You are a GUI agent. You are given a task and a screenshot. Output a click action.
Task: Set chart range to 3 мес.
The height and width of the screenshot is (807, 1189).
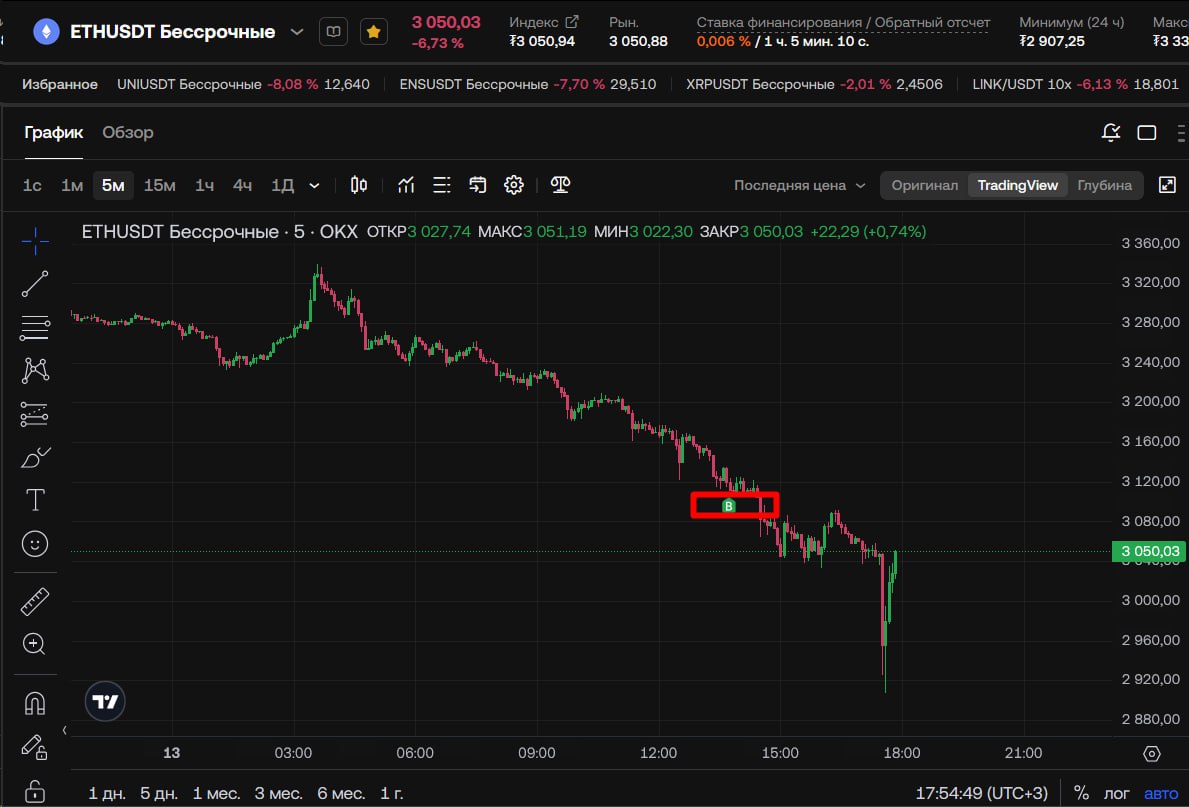pos(278,794)
